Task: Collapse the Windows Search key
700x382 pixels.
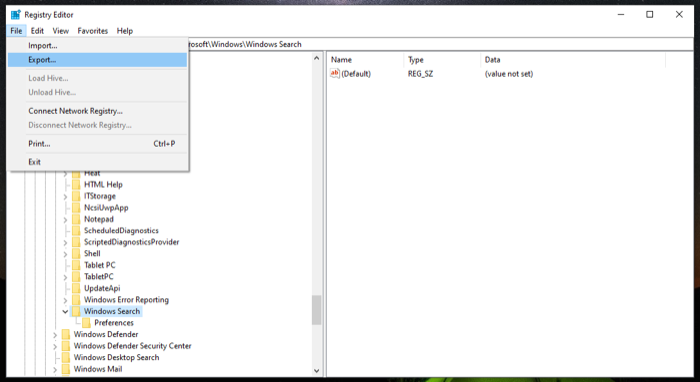Action: (x=65, y=311)
